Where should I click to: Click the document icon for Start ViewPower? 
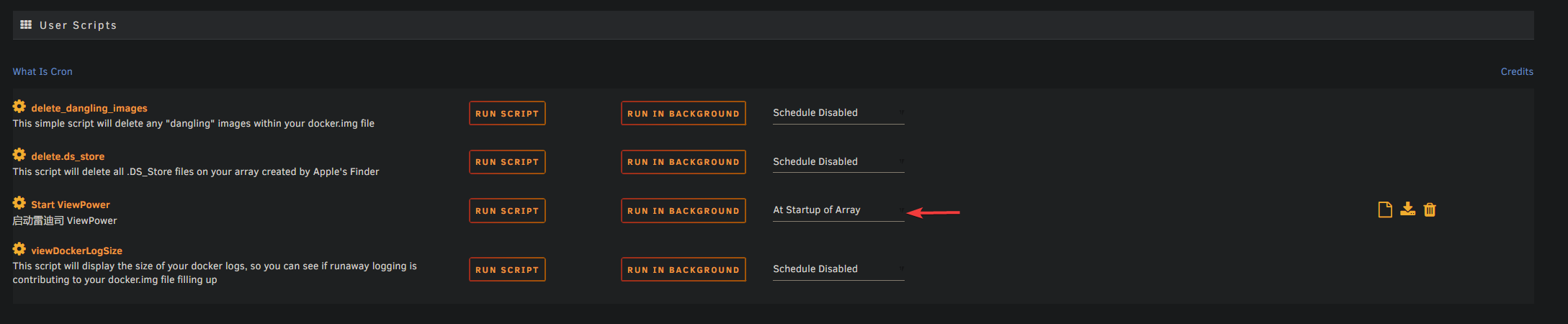[x=1384, y=210]
